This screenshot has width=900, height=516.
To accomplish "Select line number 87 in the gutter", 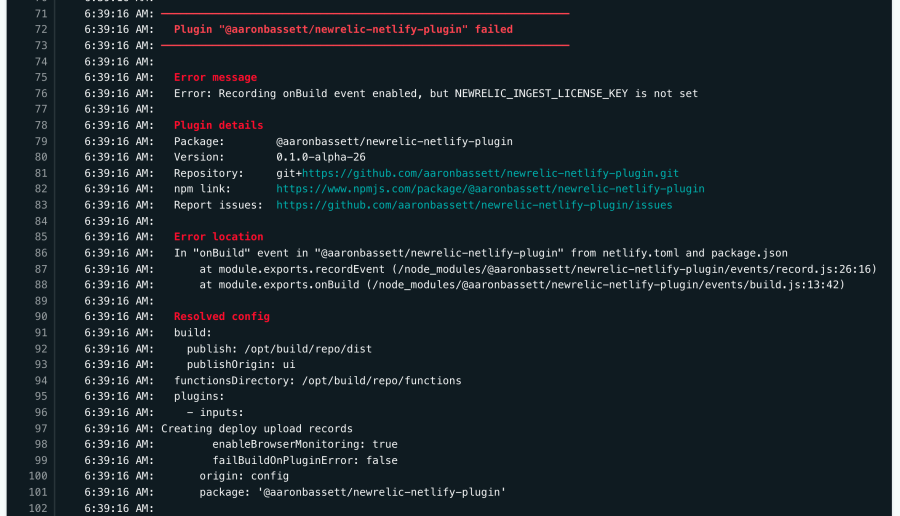I will (41, 269).
